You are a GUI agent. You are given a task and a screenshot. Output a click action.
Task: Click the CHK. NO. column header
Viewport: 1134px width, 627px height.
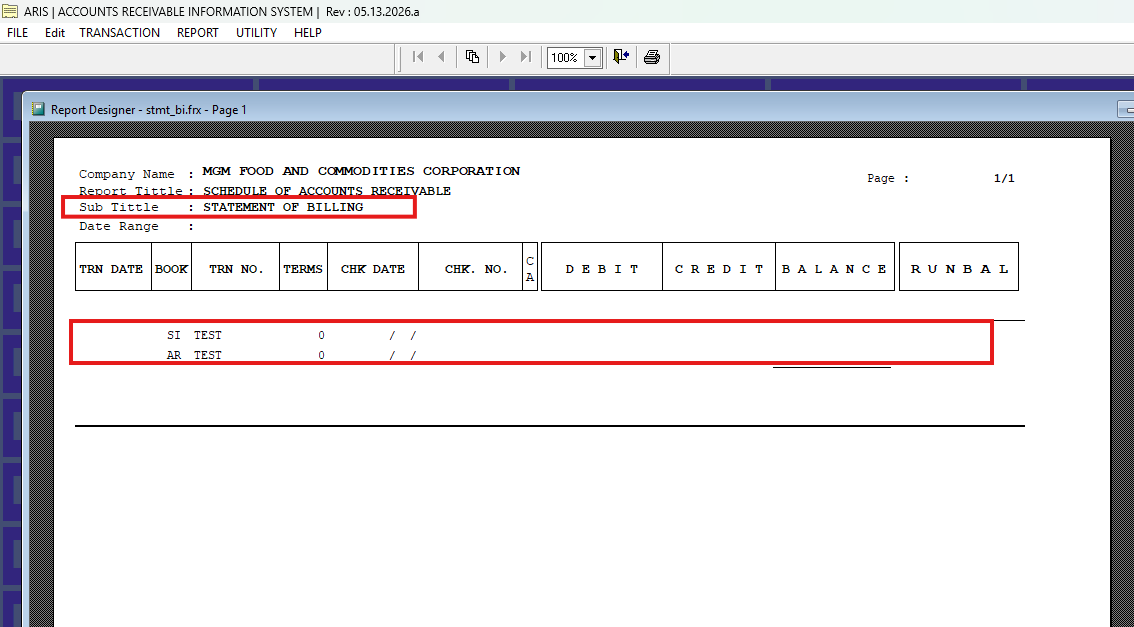point(471,267)
